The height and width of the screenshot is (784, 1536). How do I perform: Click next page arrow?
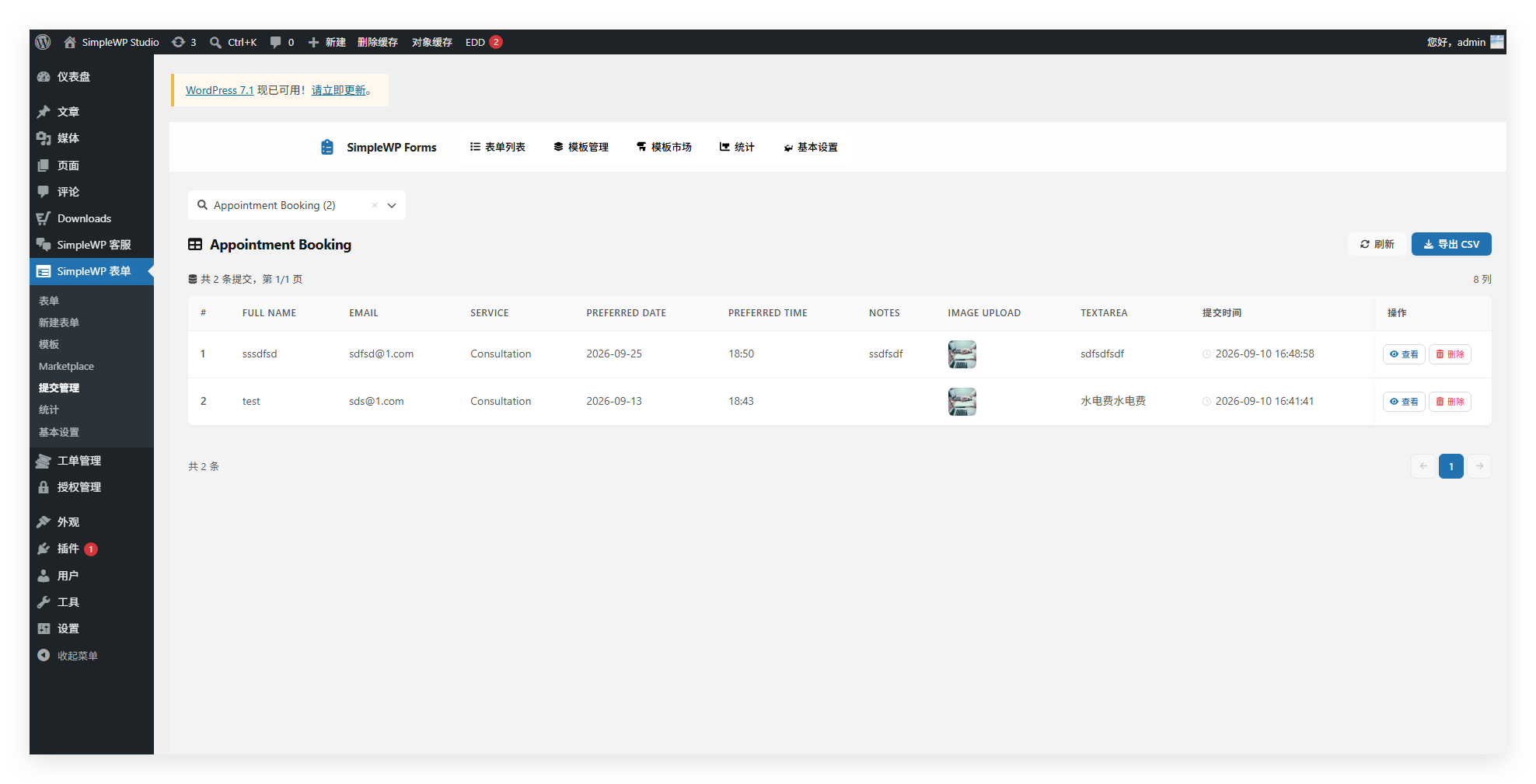pyautogui.click(x=1479, y=466)
